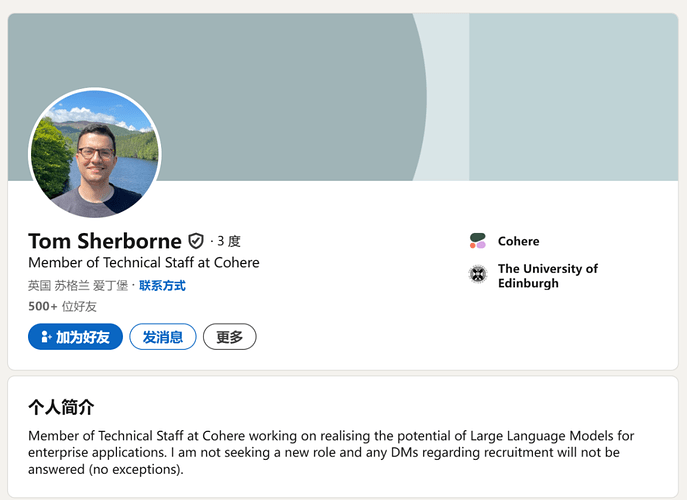Image resolution: width=687 pixels, height=500 pixels.
Task: Click the 英国 苏格兰 爱丁堡 location text
Action: [78, 286]
